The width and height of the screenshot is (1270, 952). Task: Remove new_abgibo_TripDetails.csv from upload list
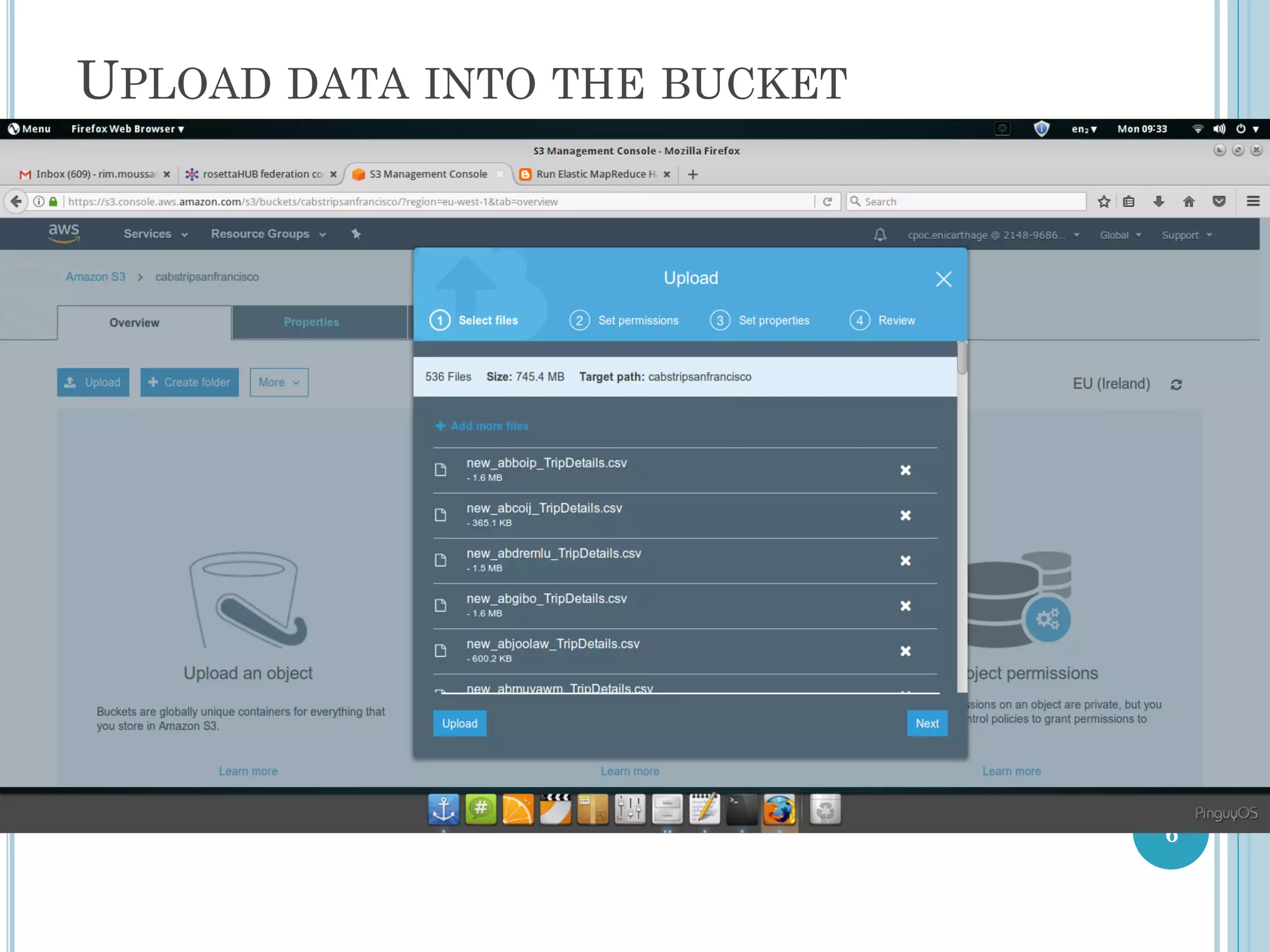(905, 606)
